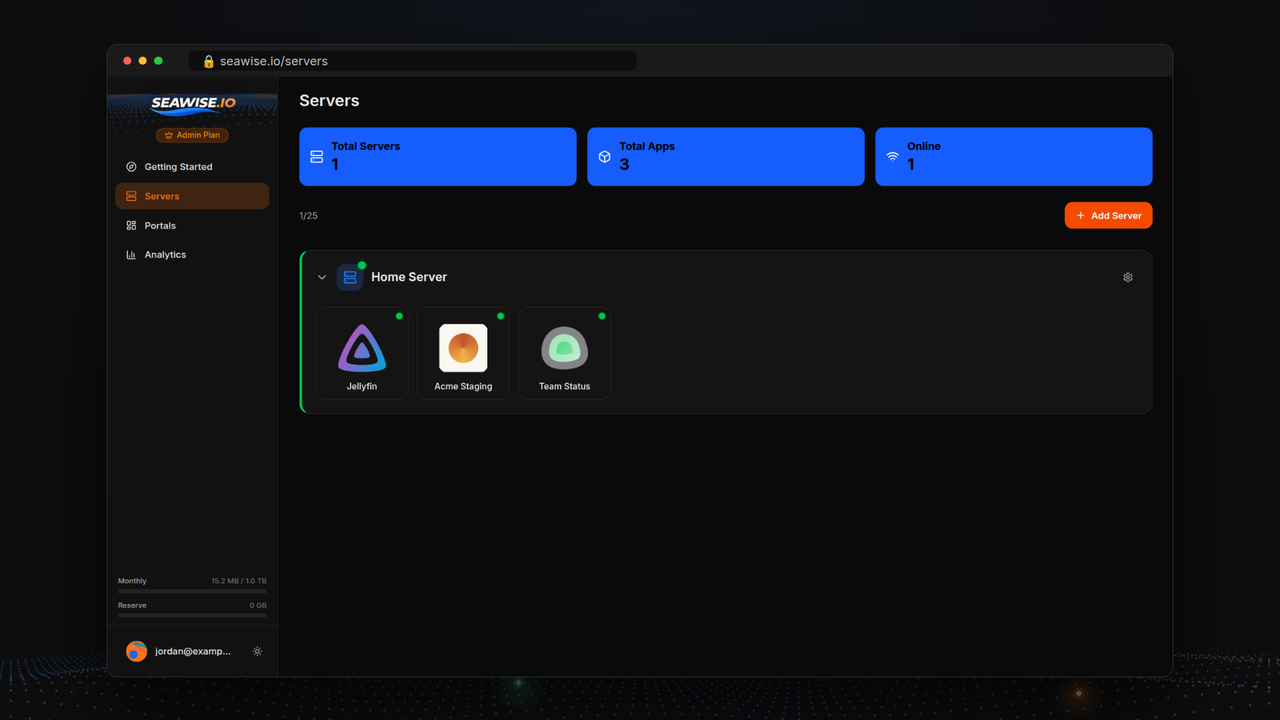Click the Total Apps cube icon
The image size is (1280, 720).
pos(605,157)
